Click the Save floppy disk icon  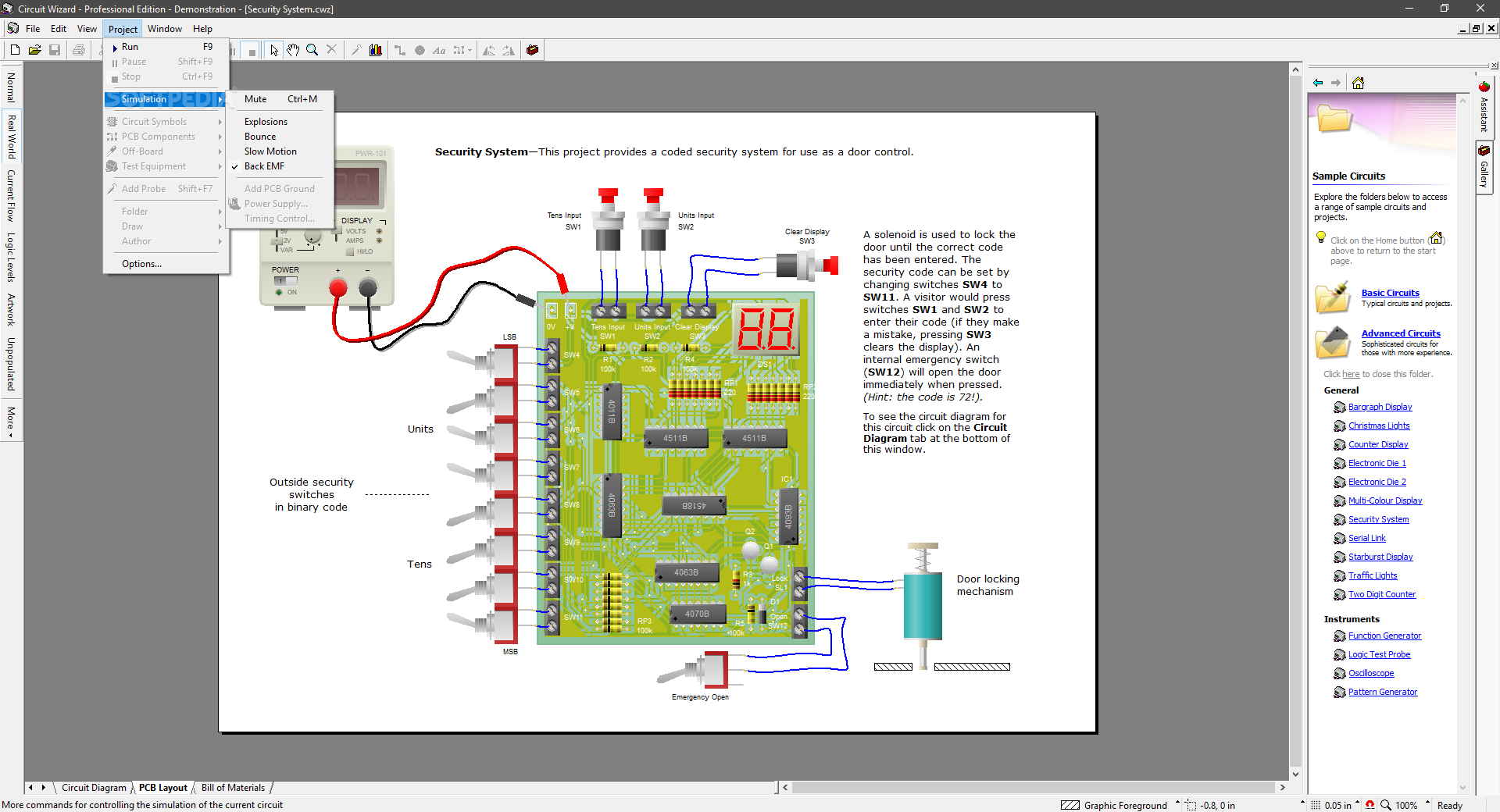pos(55,50)
